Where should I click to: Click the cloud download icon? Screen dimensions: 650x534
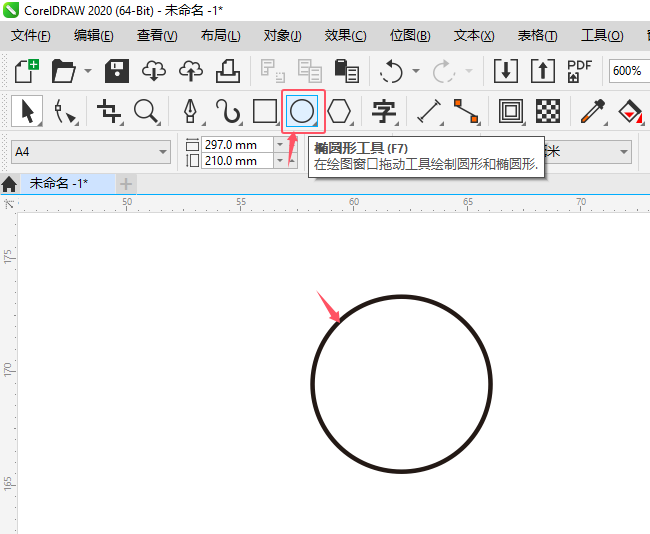click(154, 71)
